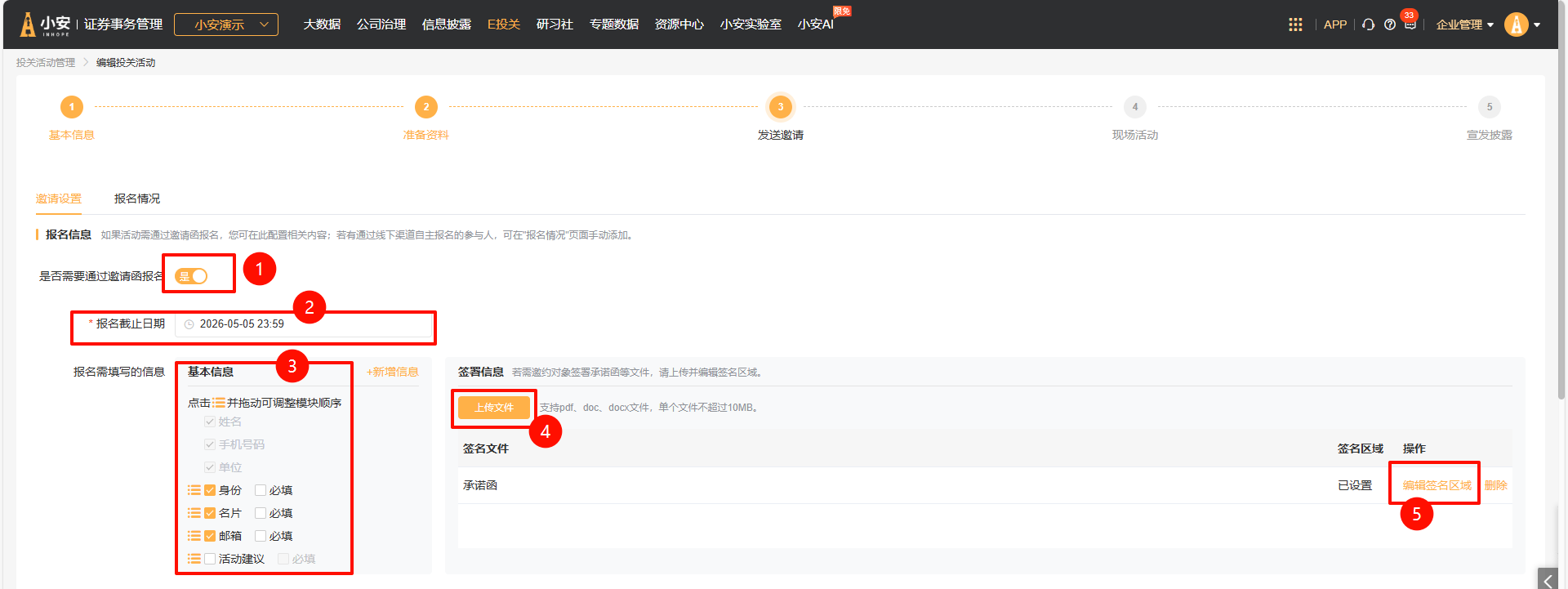
Task: Open messages icon with 33 badge
Action: [1410, 25]
